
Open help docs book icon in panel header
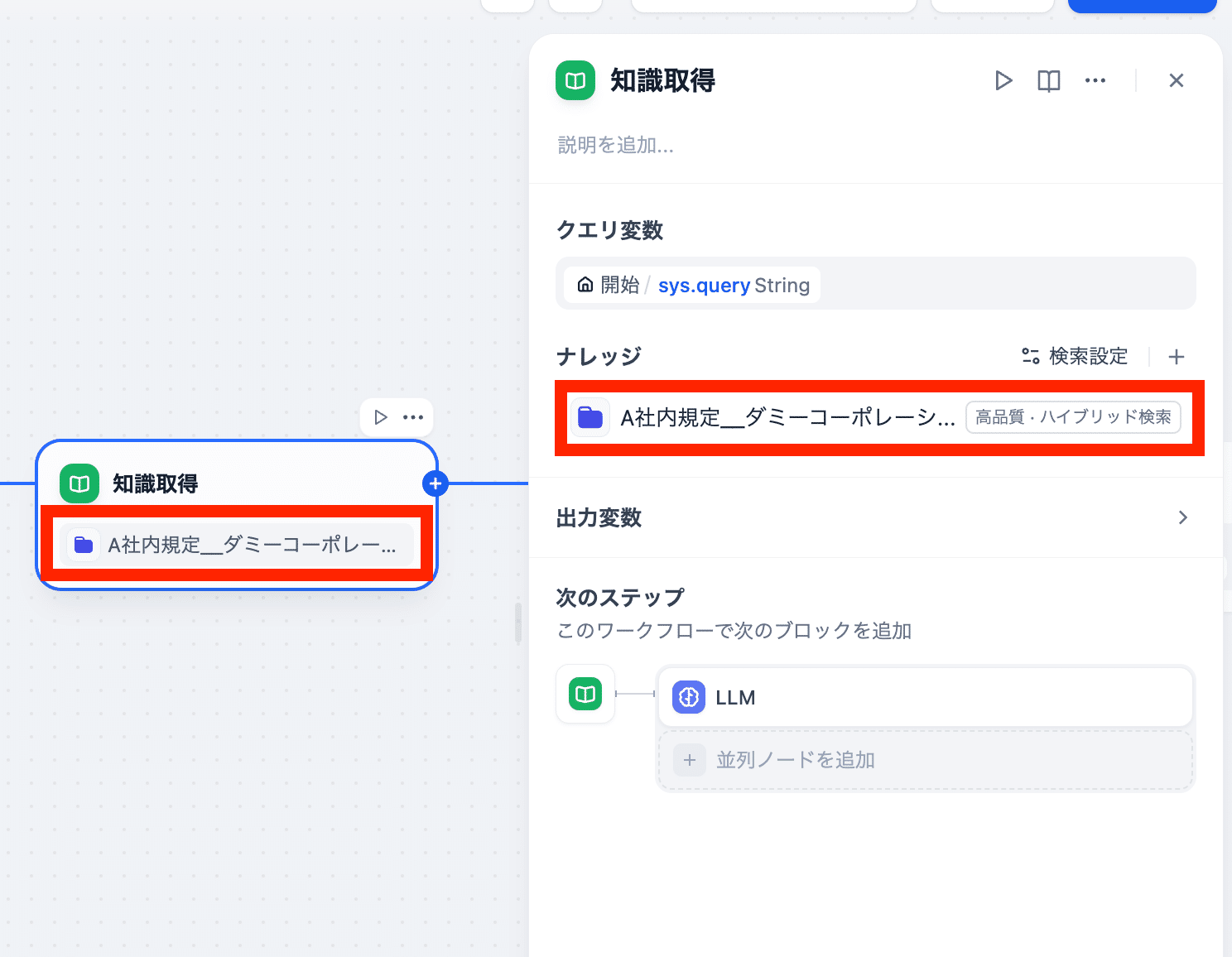(x=1048, y=80)
